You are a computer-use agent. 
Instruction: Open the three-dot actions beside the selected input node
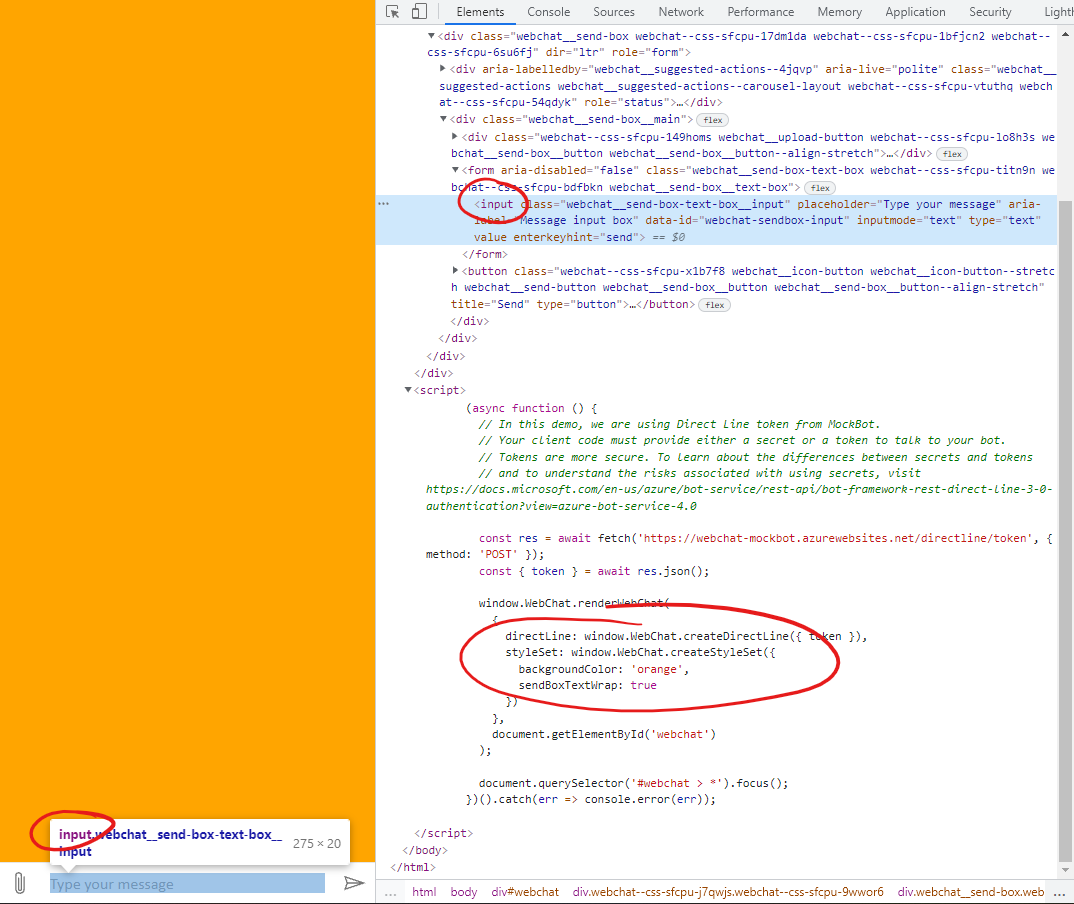(384, 203)
